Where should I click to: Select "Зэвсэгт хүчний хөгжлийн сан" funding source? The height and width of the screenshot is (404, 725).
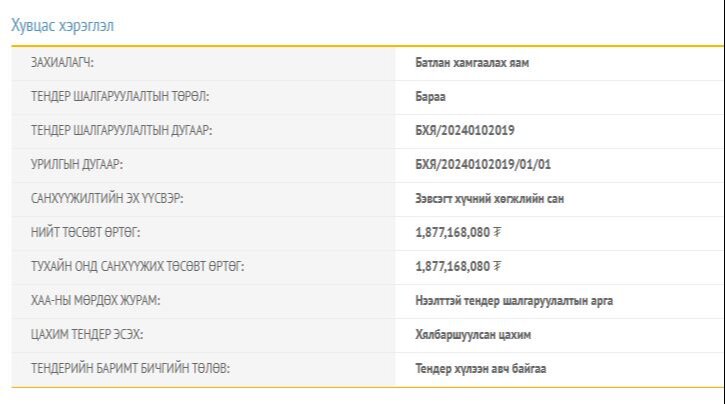pyautogui.click(x=490, y=199)
